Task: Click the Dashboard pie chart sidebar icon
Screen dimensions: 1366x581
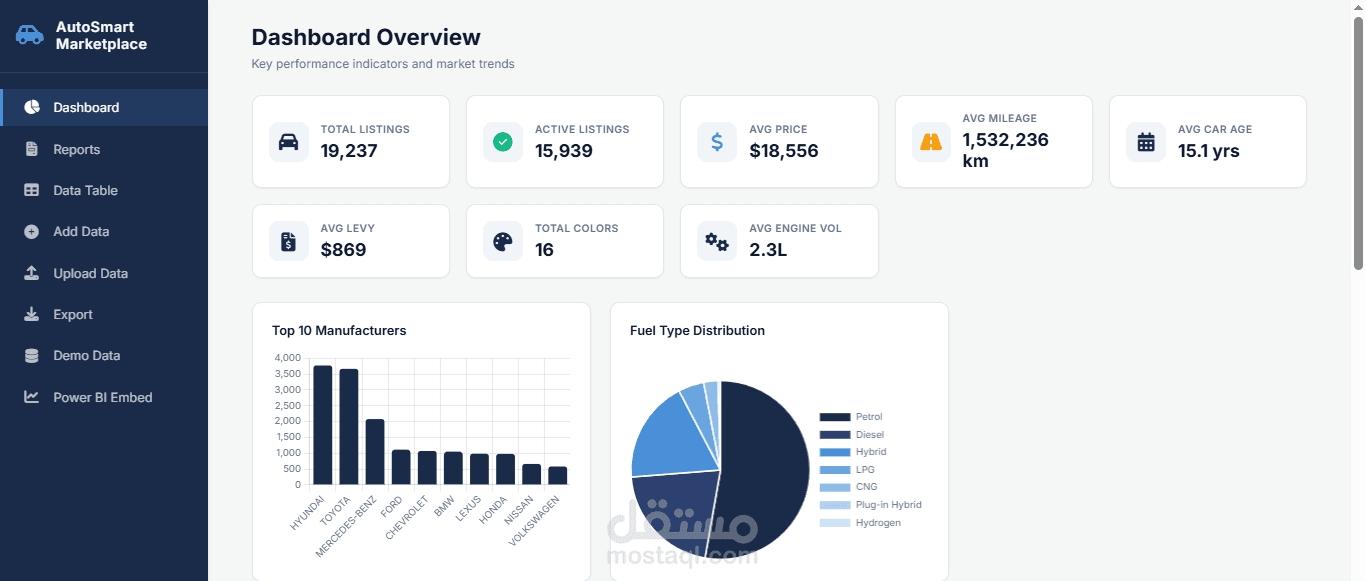Action: pos(32,107)
